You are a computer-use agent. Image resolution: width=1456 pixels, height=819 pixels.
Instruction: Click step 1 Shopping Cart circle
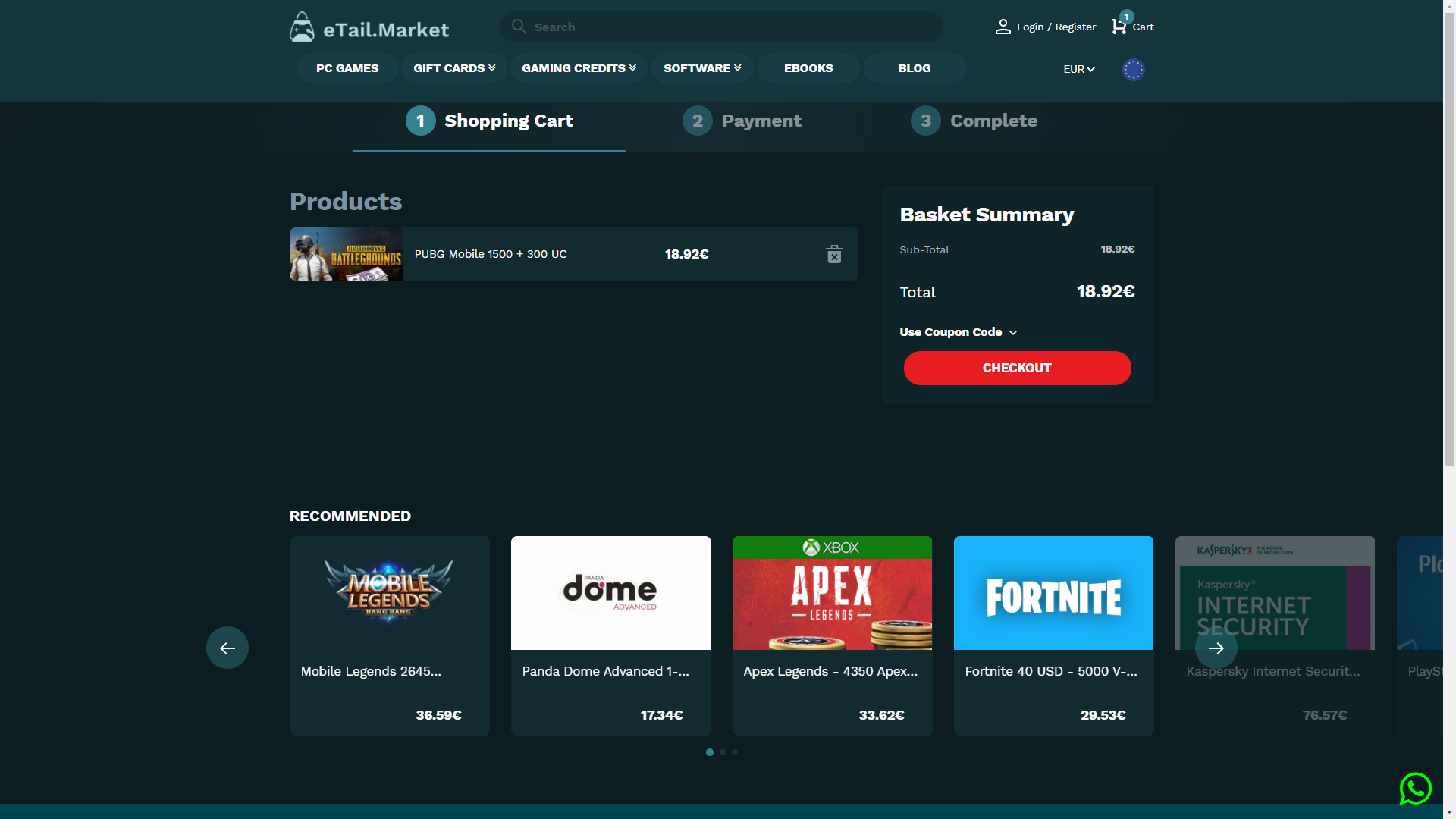pos(421,121)
